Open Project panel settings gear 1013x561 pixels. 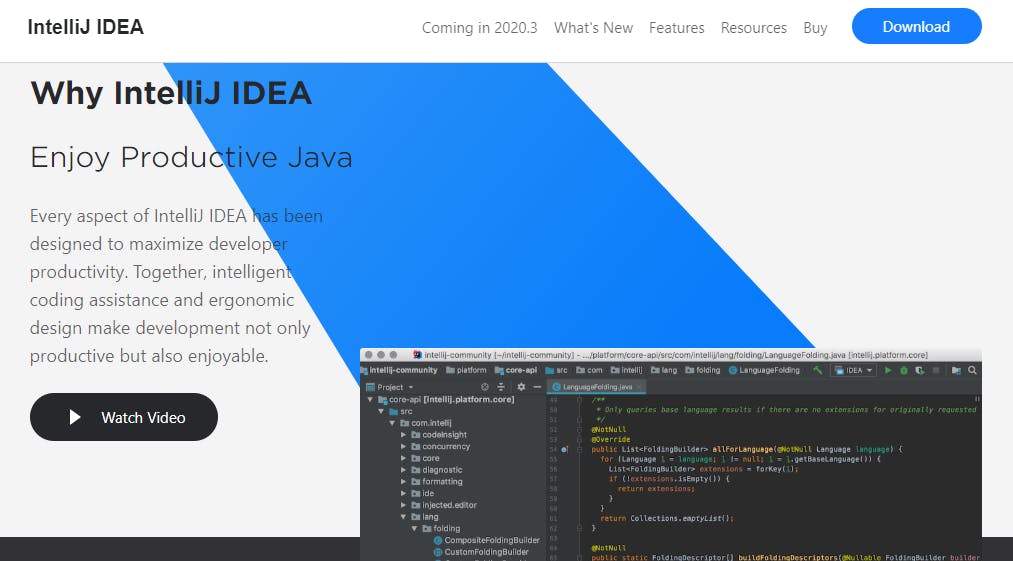point(521,387)
